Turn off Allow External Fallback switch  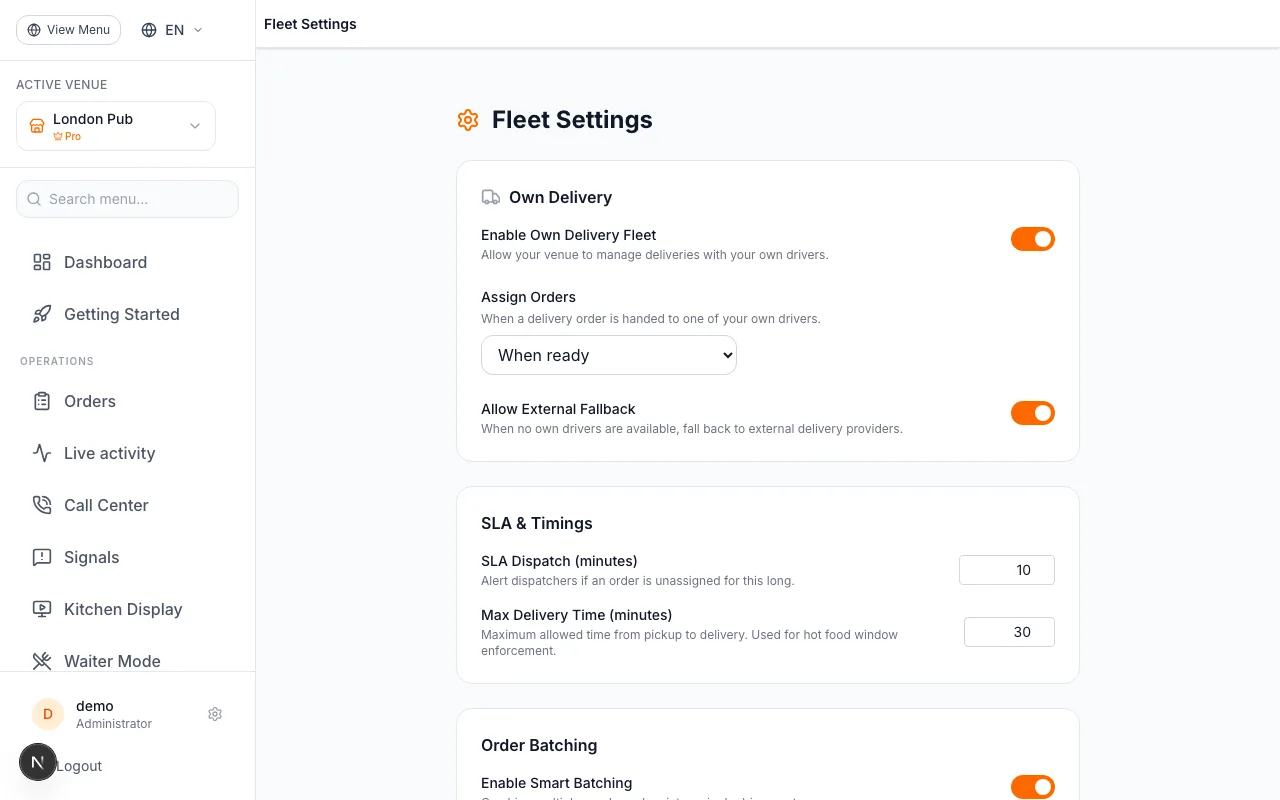1033,413
